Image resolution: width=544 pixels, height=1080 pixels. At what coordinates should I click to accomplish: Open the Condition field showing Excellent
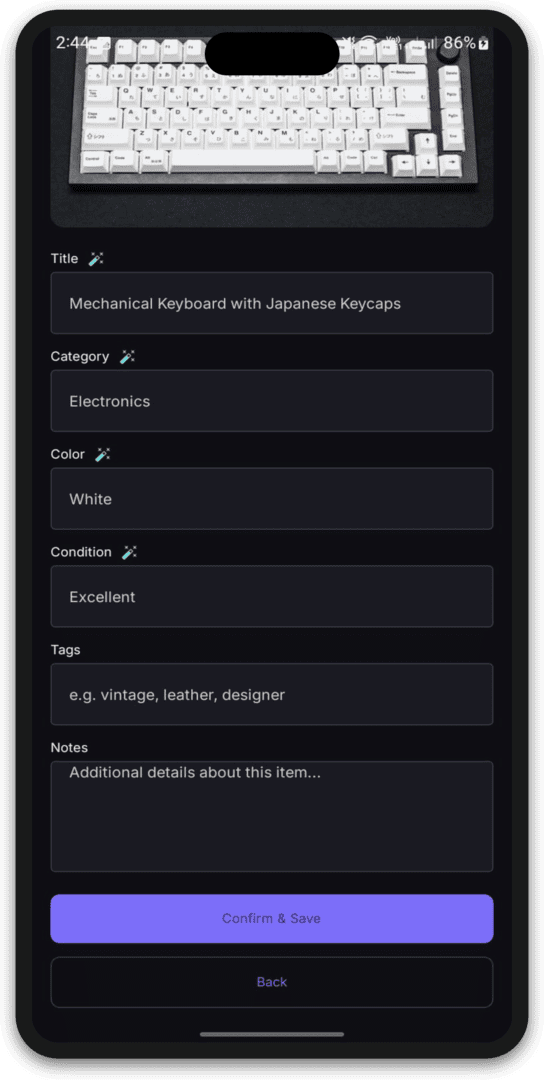[272, 596]
